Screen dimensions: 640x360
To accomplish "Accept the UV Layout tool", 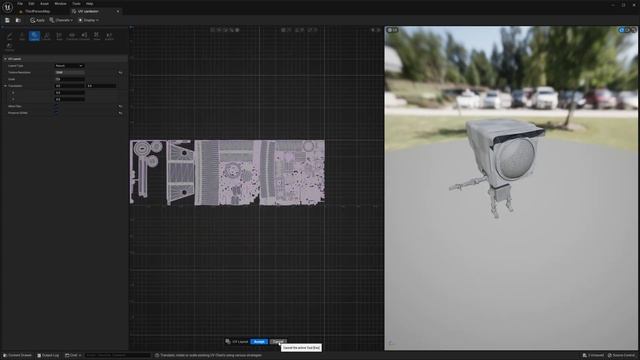I will (x=259, y=342).
